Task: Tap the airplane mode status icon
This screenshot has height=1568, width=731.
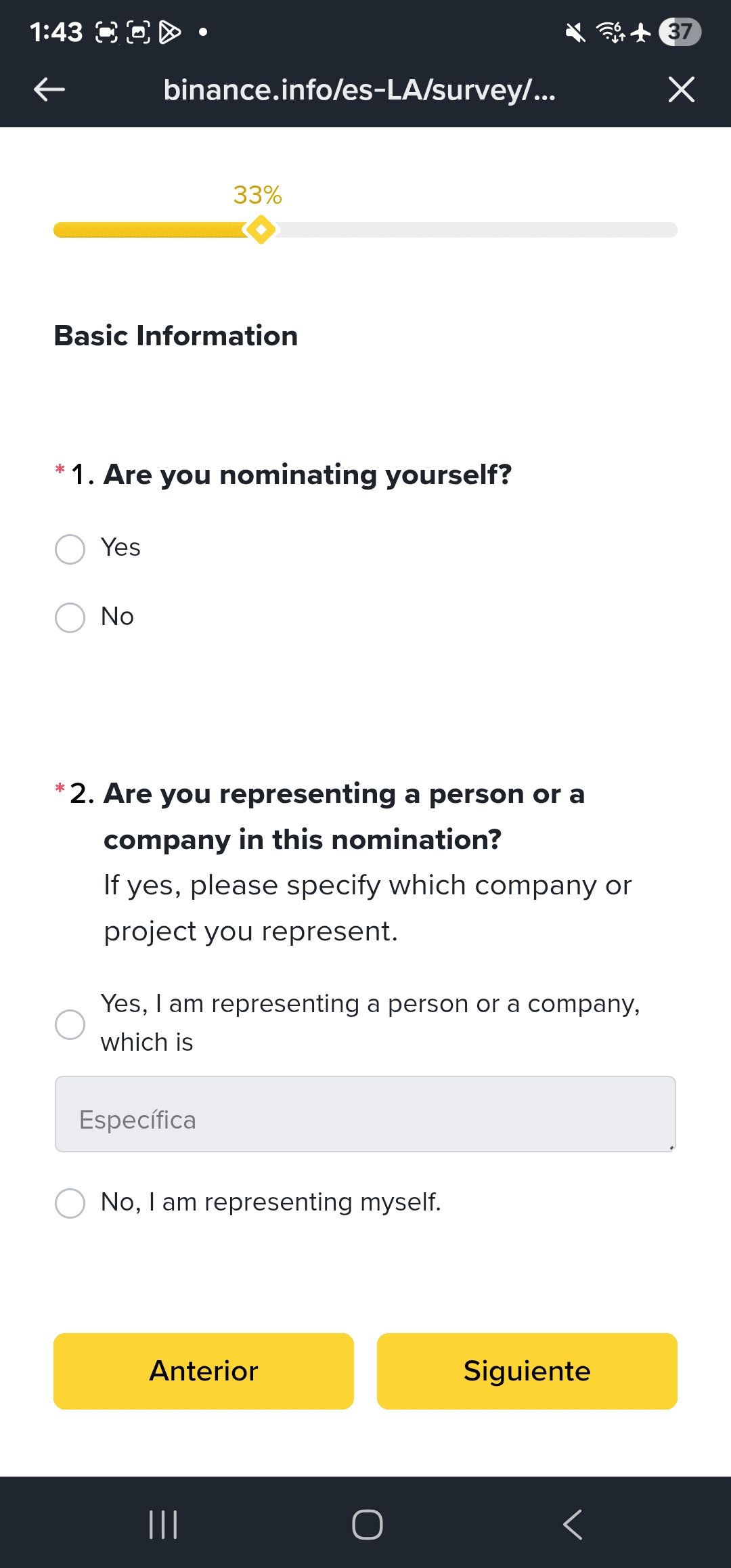Action: tap(640, 32)
